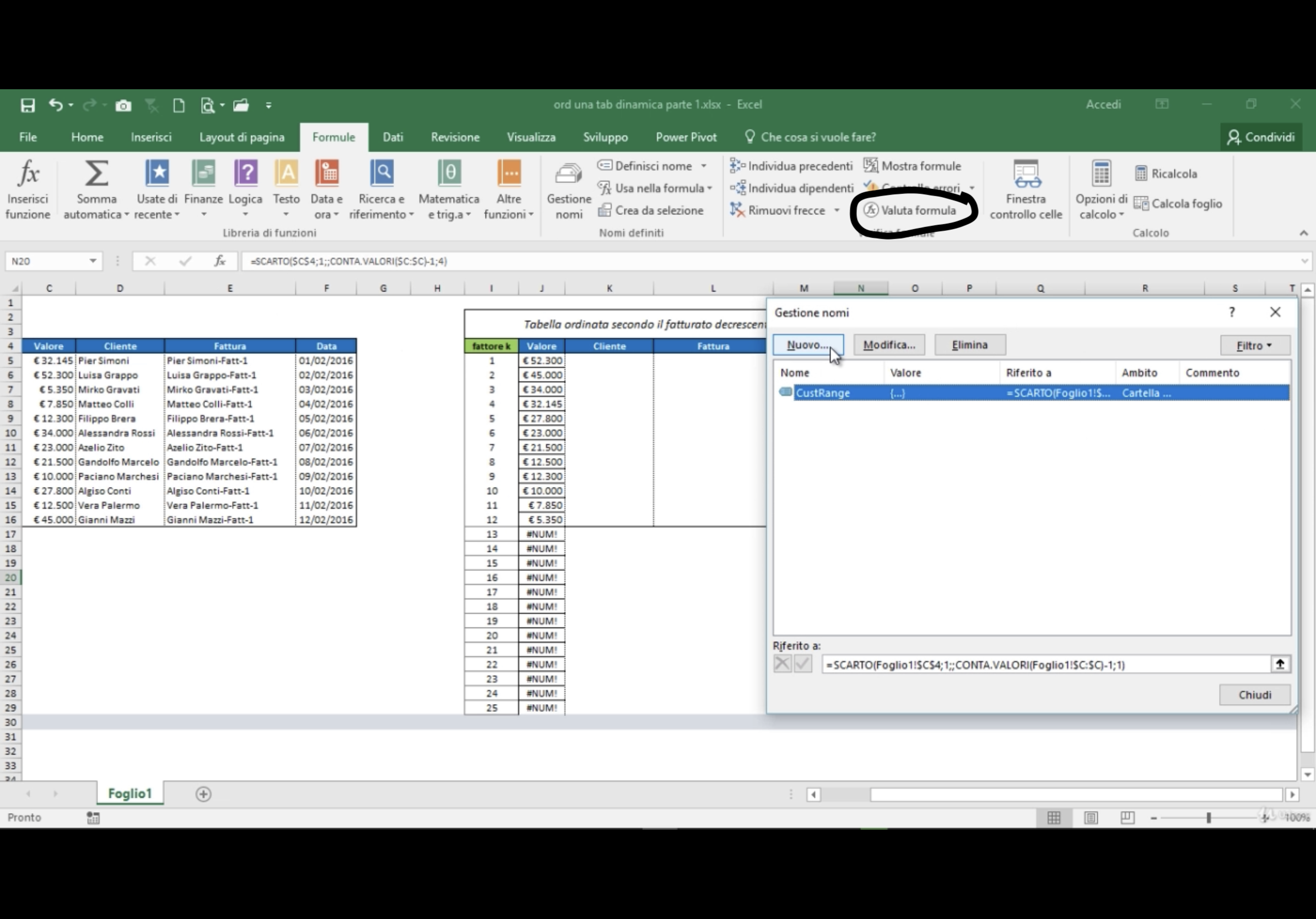Click Somma automatica sigma icon
1316x919 pixels.
[x=96, y=173]
